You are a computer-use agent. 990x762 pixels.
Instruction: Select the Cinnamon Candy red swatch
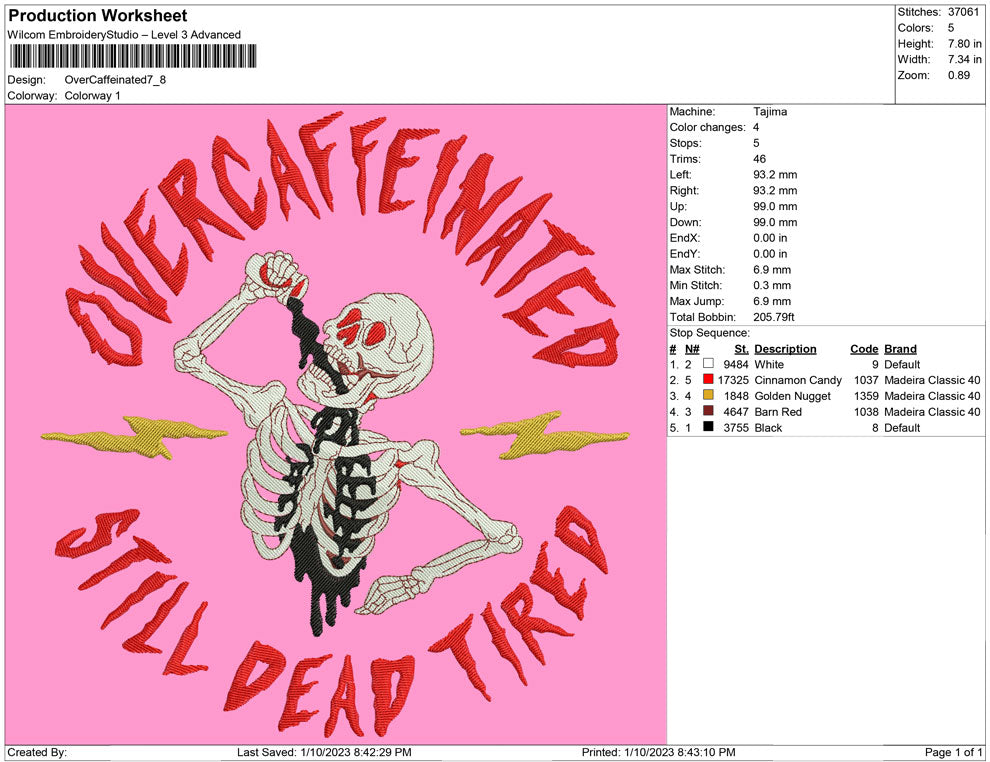coord(708,381)
